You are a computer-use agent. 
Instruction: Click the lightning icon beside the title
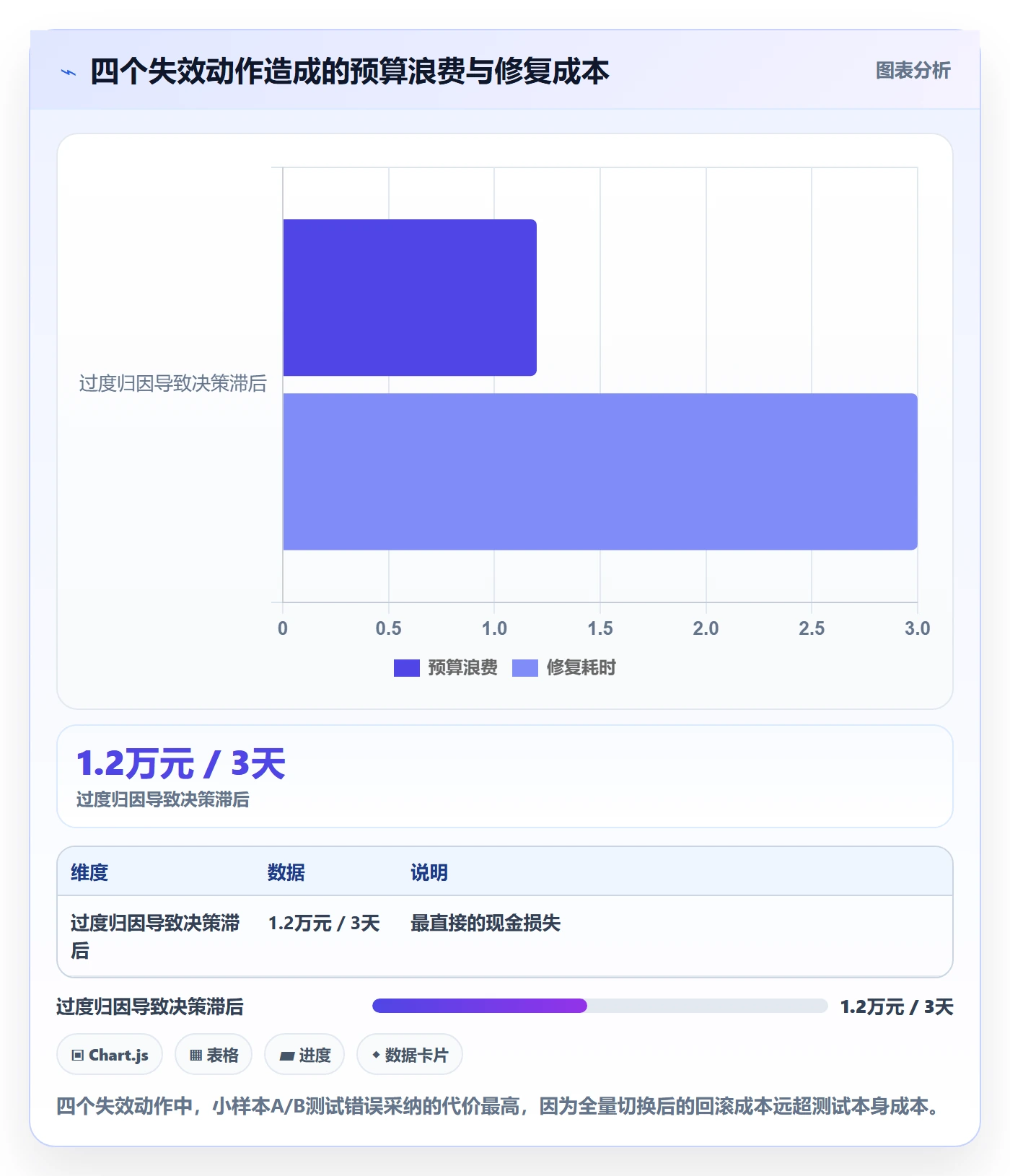point(69,72)
